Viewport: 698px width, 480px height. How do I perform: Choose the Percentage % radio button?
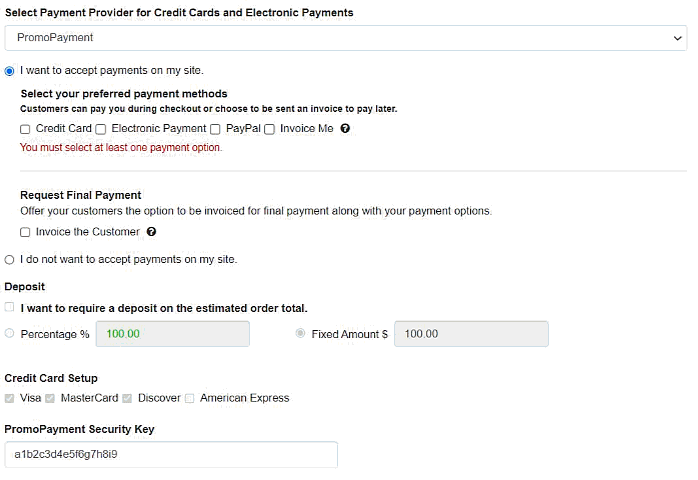tap(9, 334)
